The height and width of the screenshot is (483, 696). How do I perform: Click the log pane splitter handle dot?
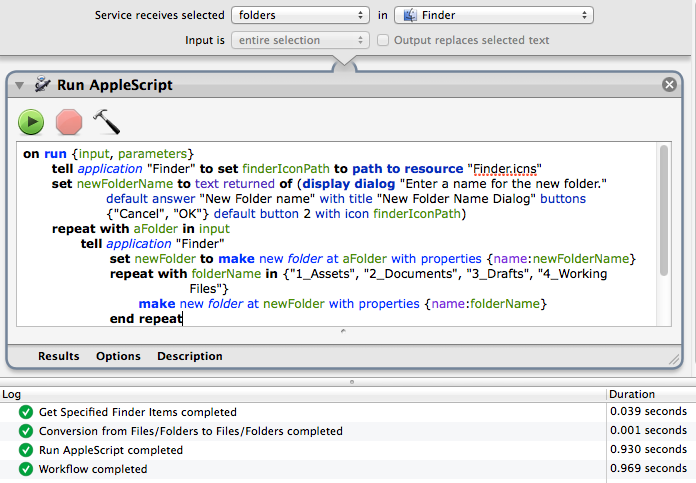(x=352, y=382)
